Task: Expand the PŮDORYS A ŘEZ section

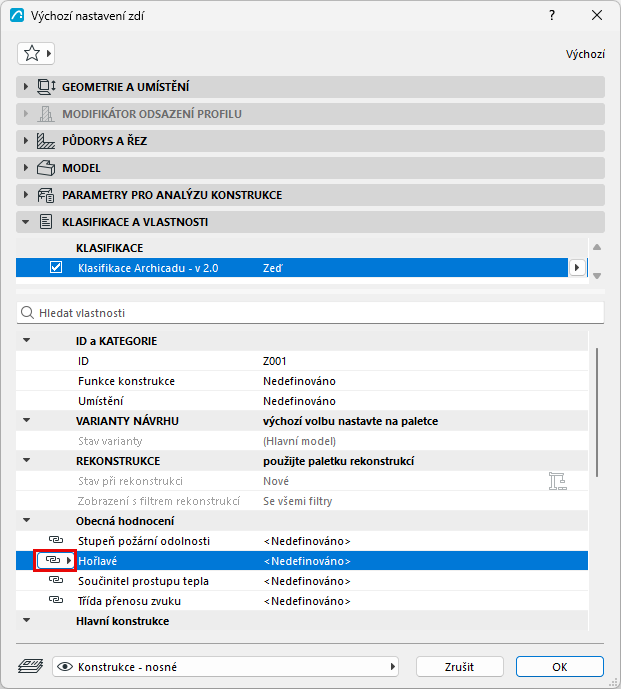Action: click(25, 141)
